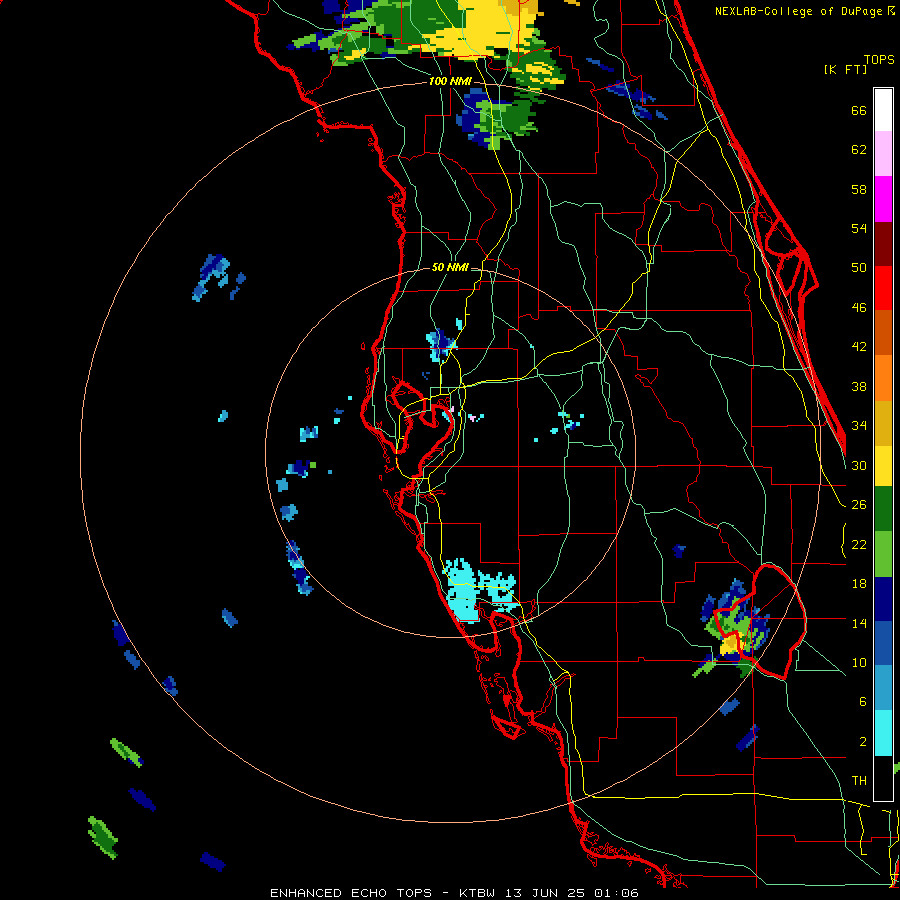Click the 62 legend value
The width and height of the screenshot is (900, 900).
pyautogui.click(x=859, y=150)
